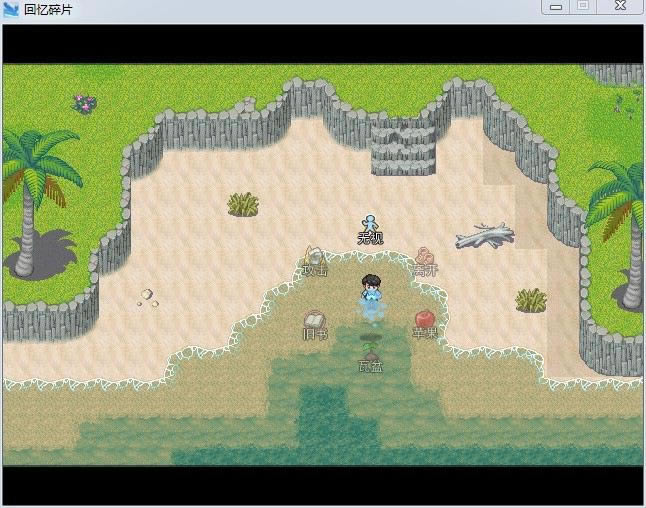
Task: Select the 瓦盆 (Clay Pot) item icon
Action: pyautogui.click(x=370, y=352)
